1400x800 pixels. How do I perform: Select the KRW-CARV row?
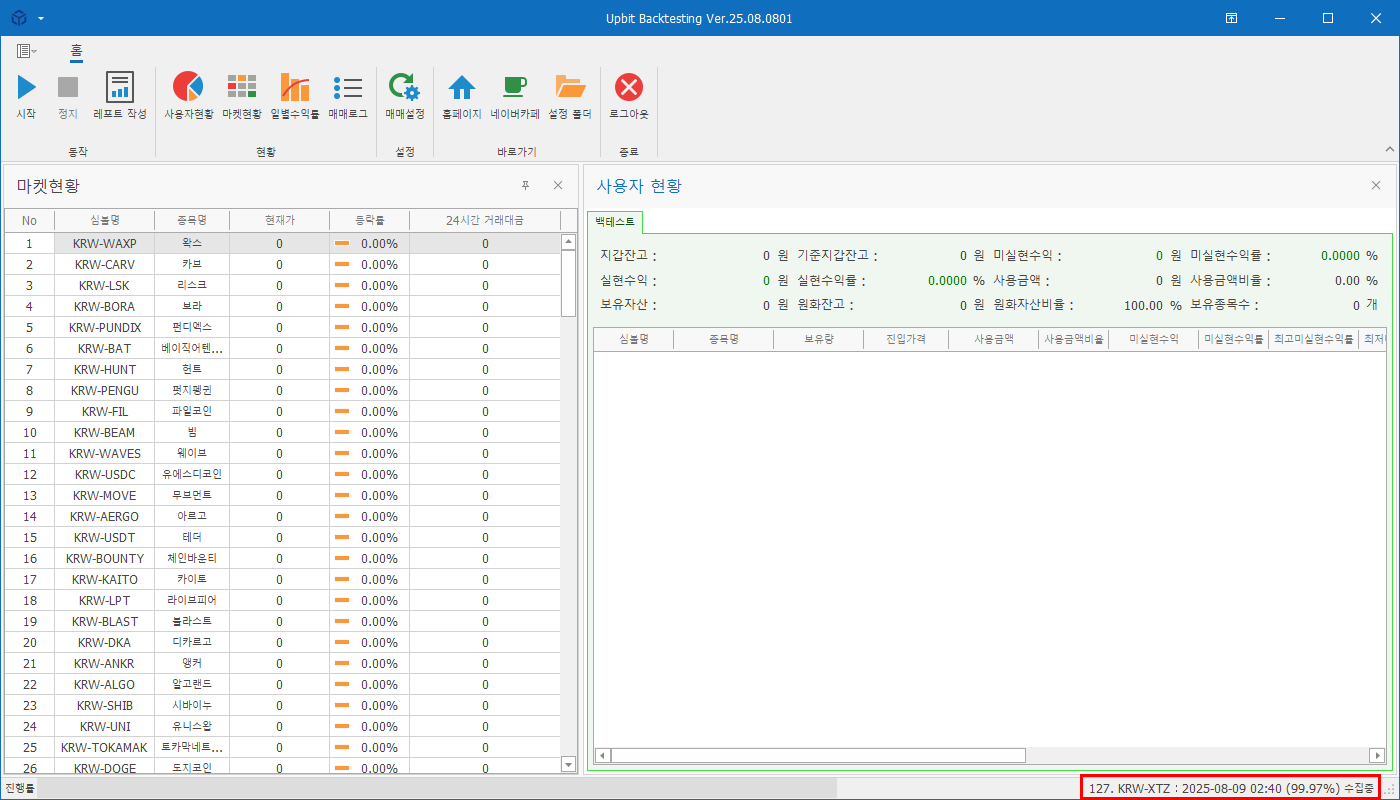(283, 264)
